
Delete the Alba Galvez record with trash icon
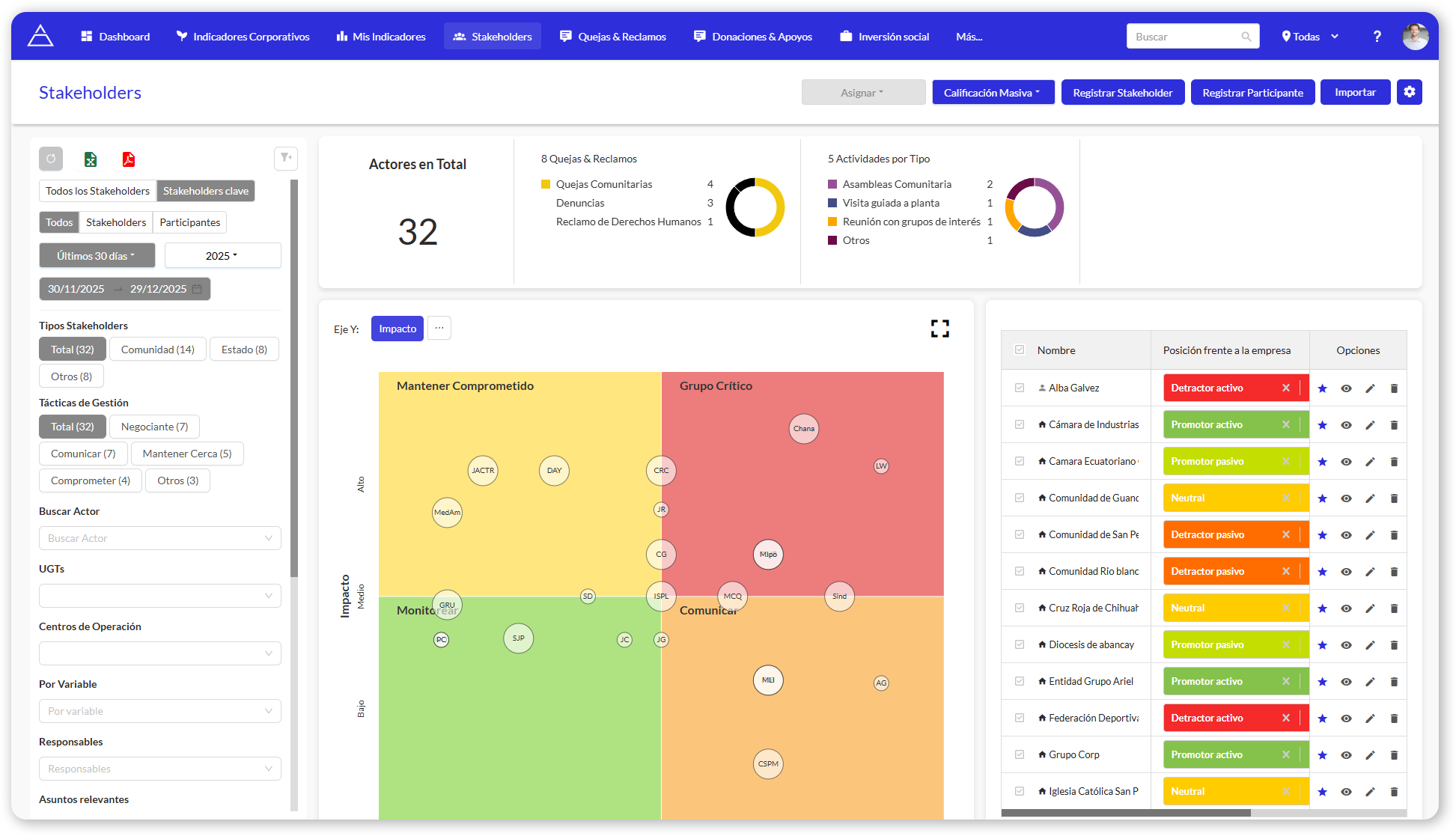(x=1394, y=388)
